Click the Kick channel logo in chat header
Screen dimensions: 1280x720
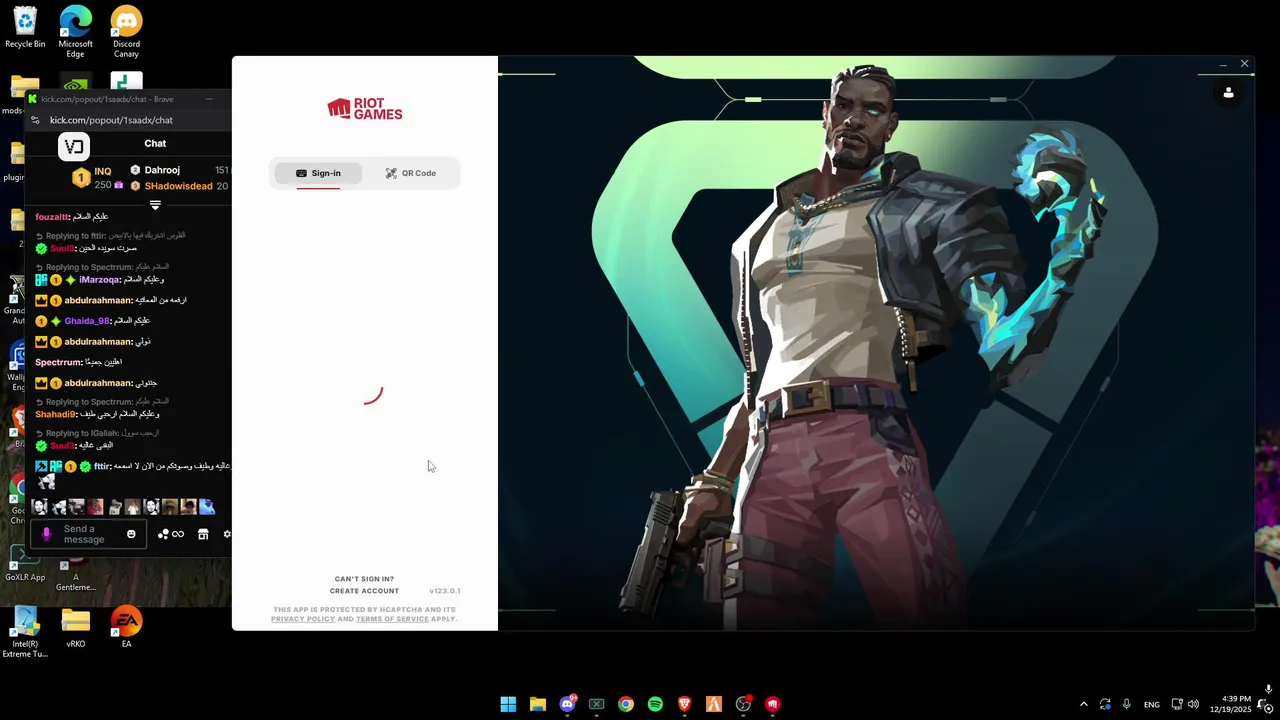pyautogui.click(x=74, y=147)
